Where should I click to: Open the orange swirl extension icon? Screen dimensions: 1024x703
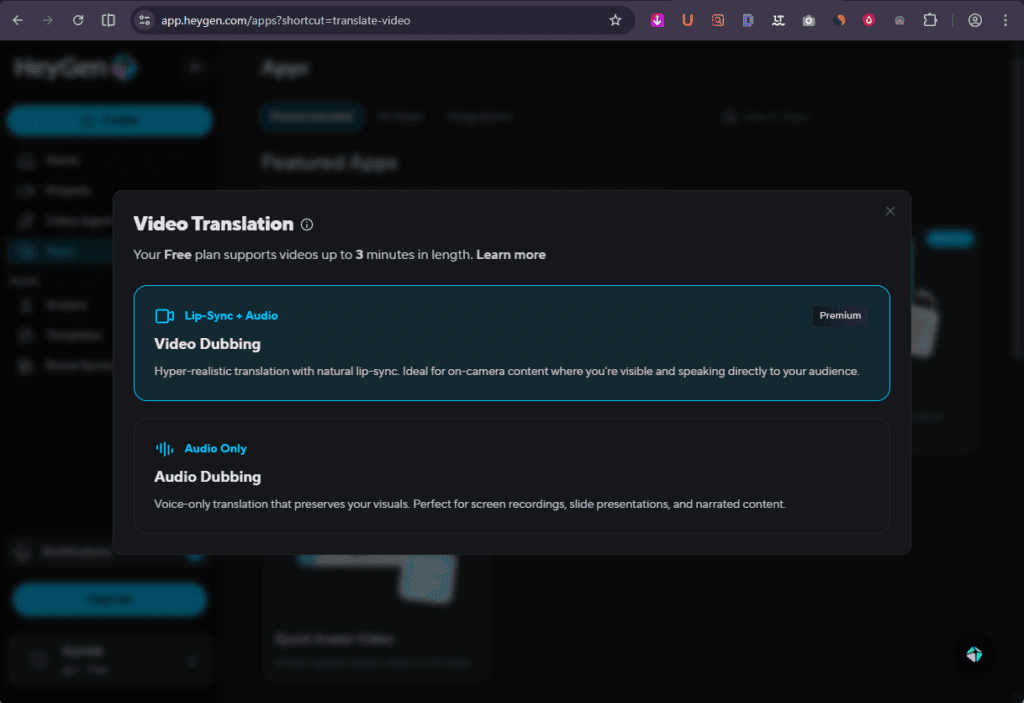[x=839, y=20]
